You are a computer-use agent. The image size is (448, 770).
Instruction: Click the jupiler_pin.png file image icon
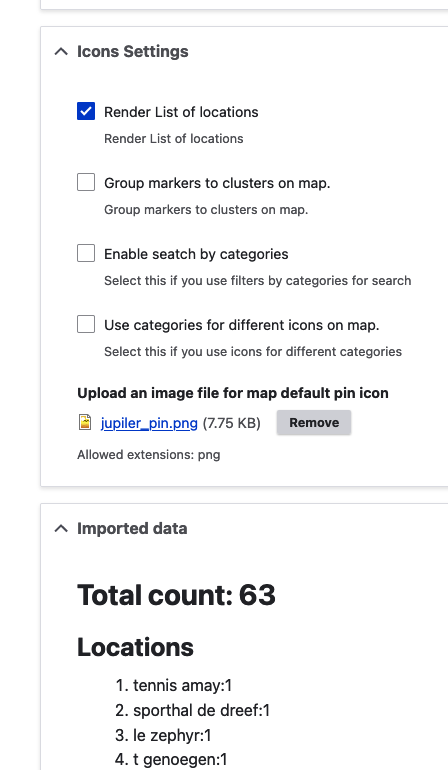pos(85,422)
